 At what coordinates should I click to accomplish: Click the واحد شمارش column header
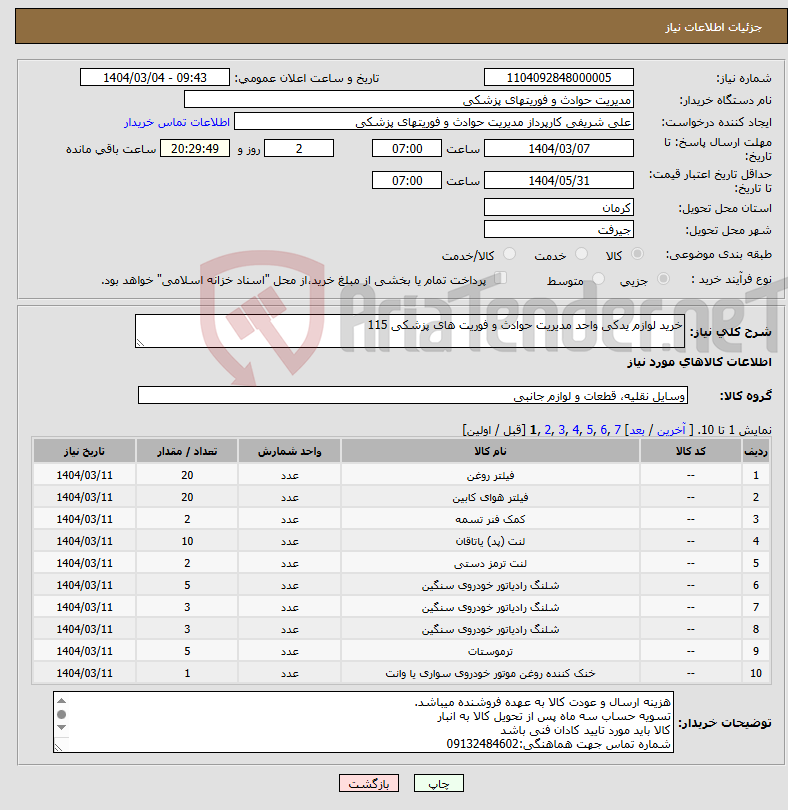[x=289, y=451]
